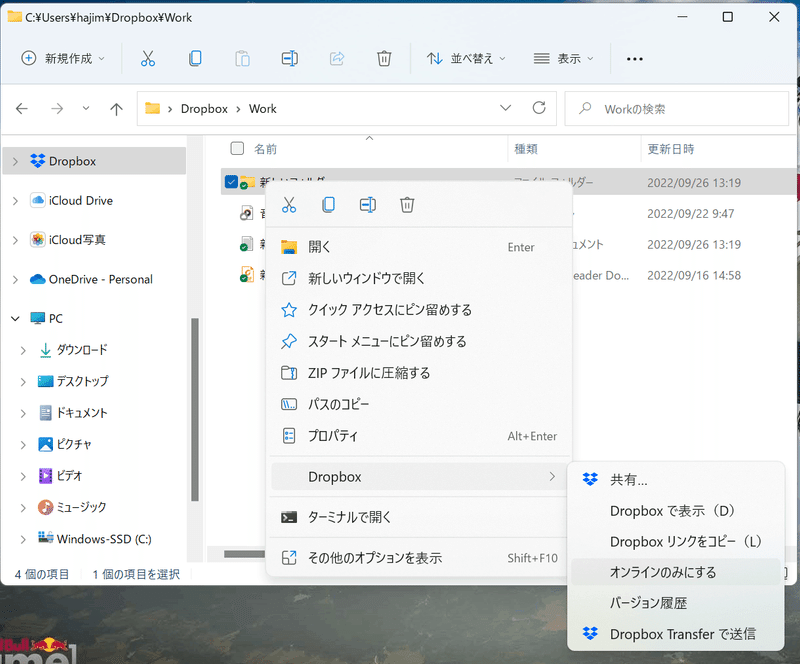Click the Cut icon in the top toolbar
The width and height of the screenshot is (800, 664).
148,59
